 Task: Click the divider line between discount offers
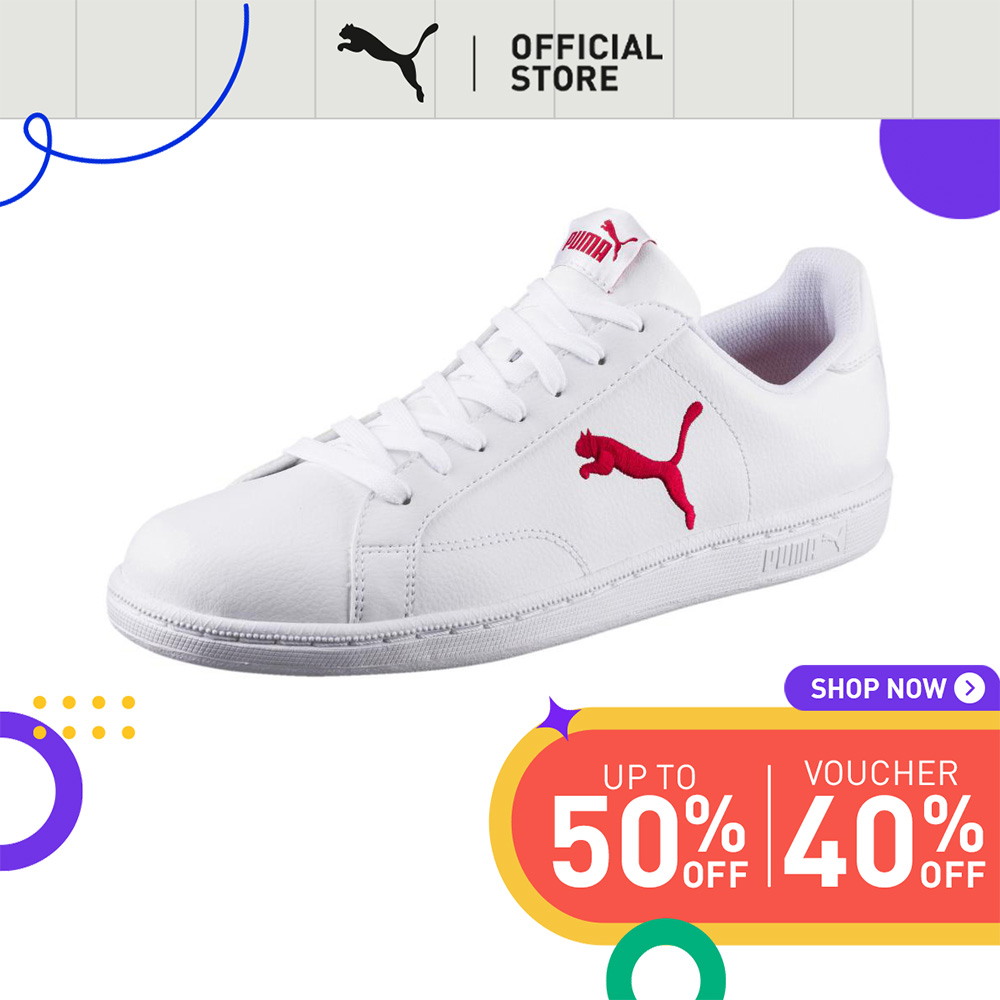(769, 825)
